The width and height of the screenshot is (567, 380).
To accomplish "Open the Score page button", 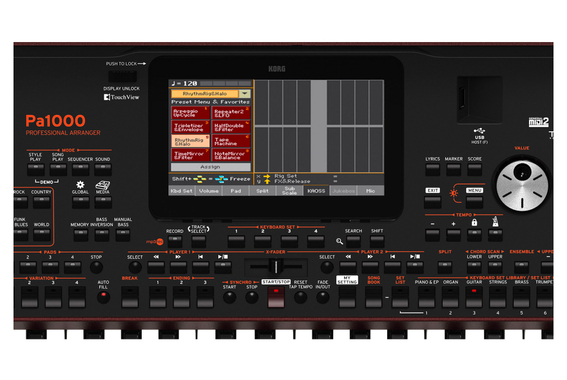I will [x=474, y=170].
